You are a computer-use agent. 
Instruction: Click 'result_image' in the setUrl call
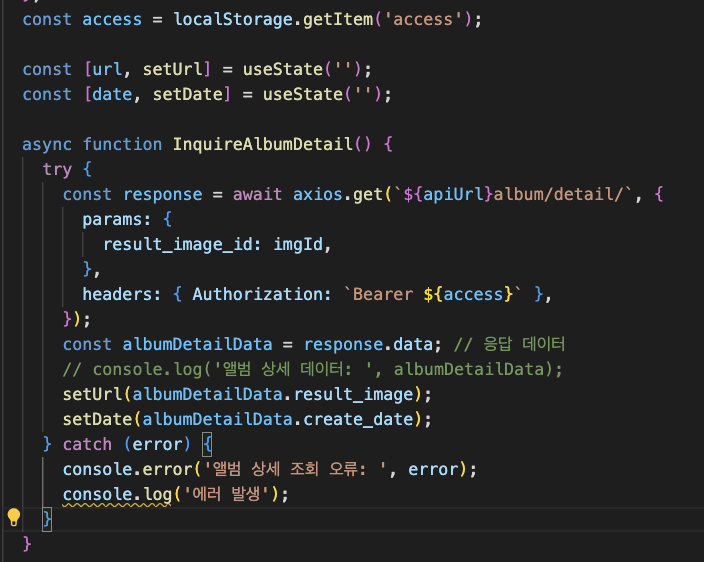tap(354, 395)
